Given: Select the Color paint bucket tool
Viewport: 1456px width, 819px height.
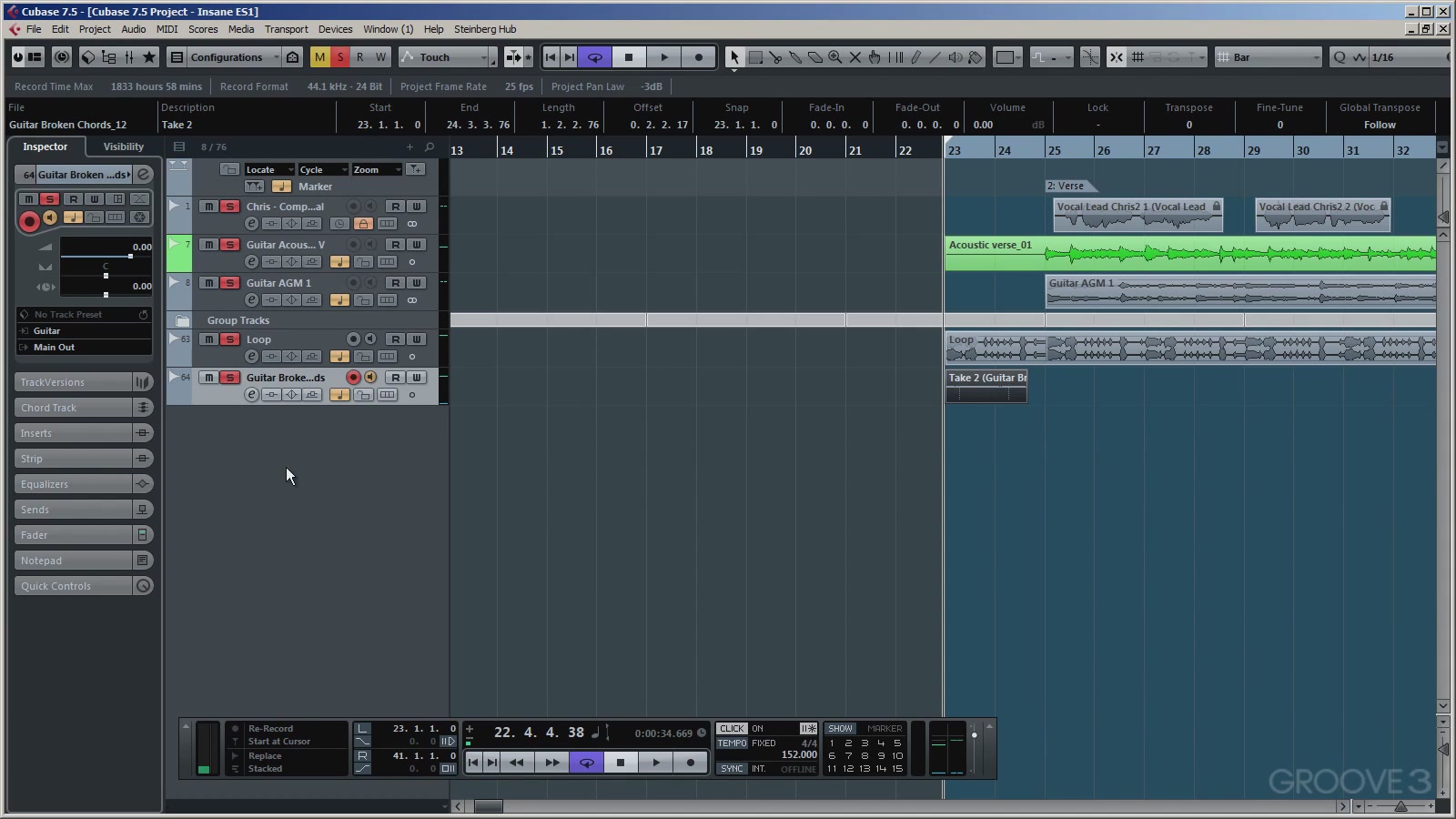Looking at the screenshot, I should coord(976,56).
